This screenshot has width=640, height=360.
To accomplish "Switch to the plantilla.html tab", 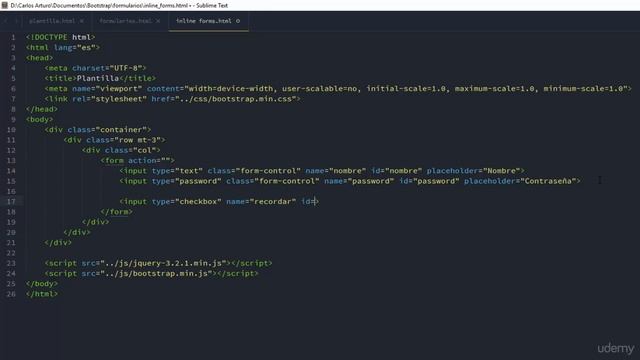I will [52, 21].
